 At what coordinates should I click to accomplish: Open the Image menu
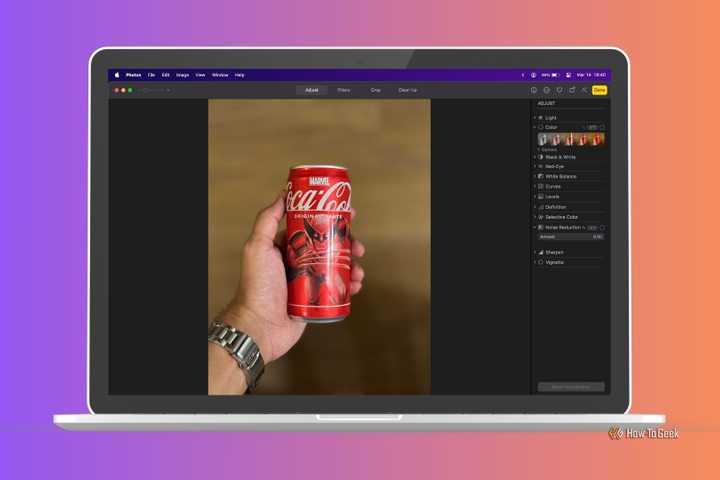[182, 75]
